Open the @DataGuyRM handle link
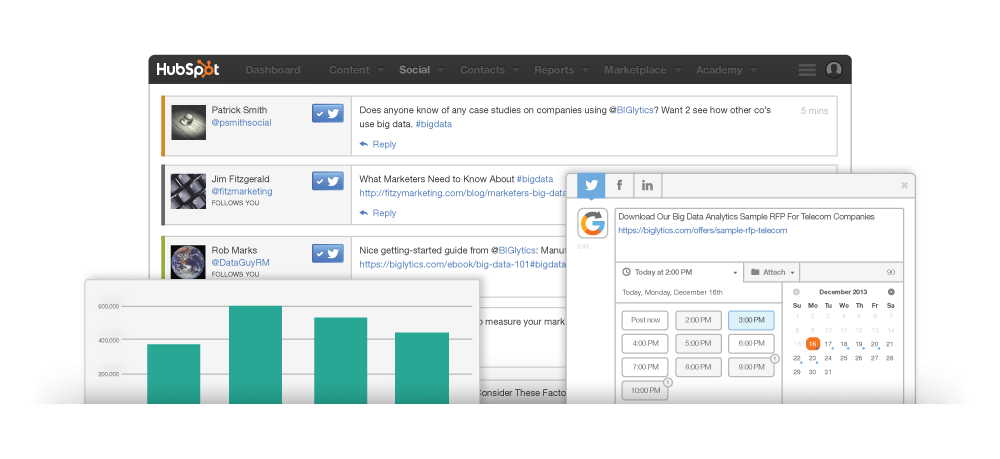The image size is (1000, 459). [240, 262]
